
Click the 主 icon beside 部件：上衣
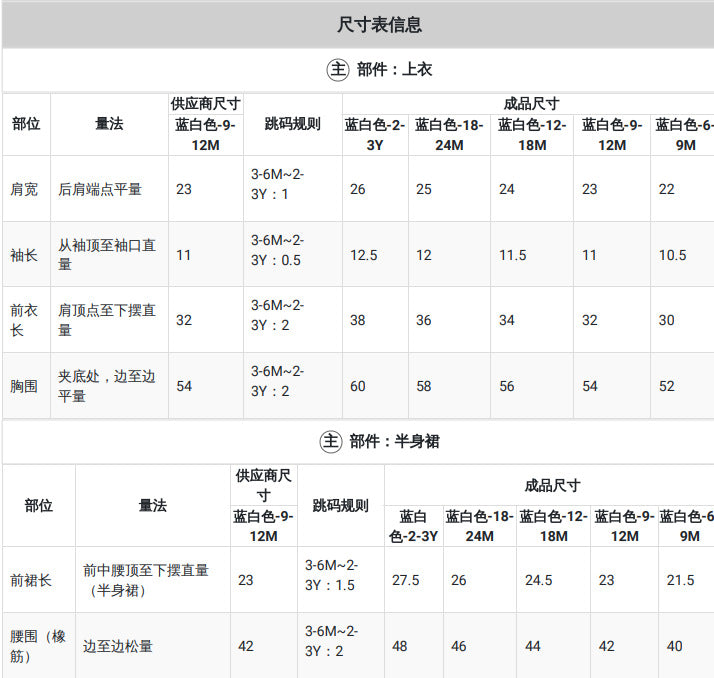click(x=338, y=70)
